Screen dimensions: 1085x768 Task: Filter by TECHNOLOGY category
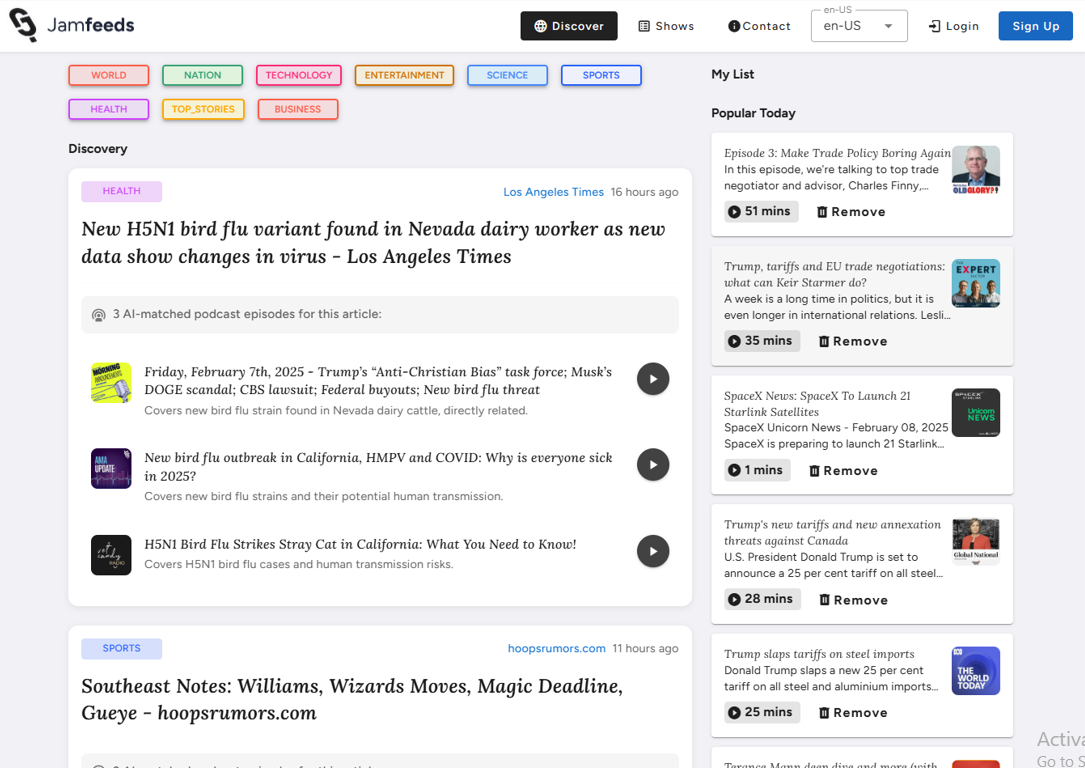pyautogui.click(x=299, y=75)
